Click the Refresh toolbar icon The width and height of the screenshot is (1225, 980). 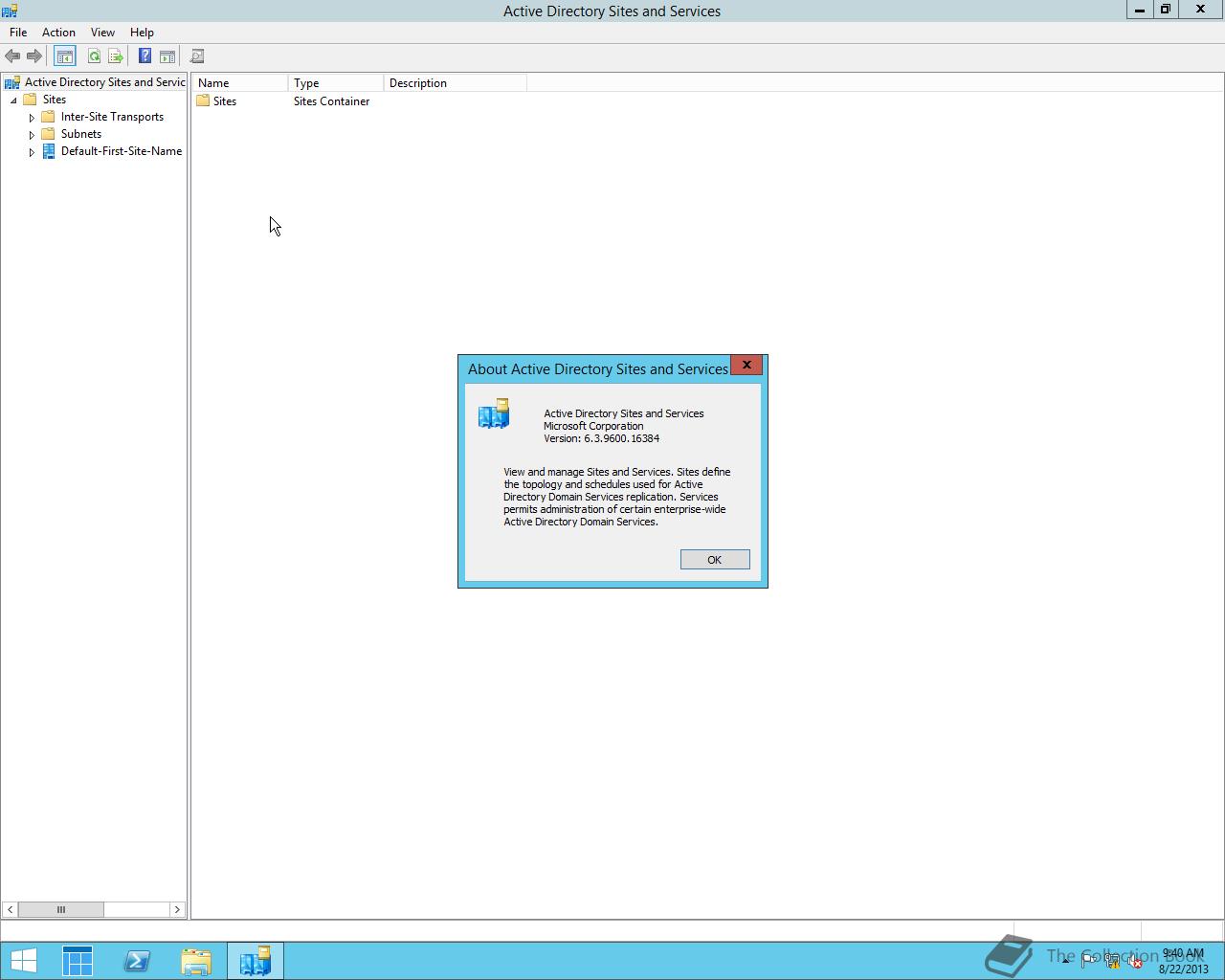94,56
